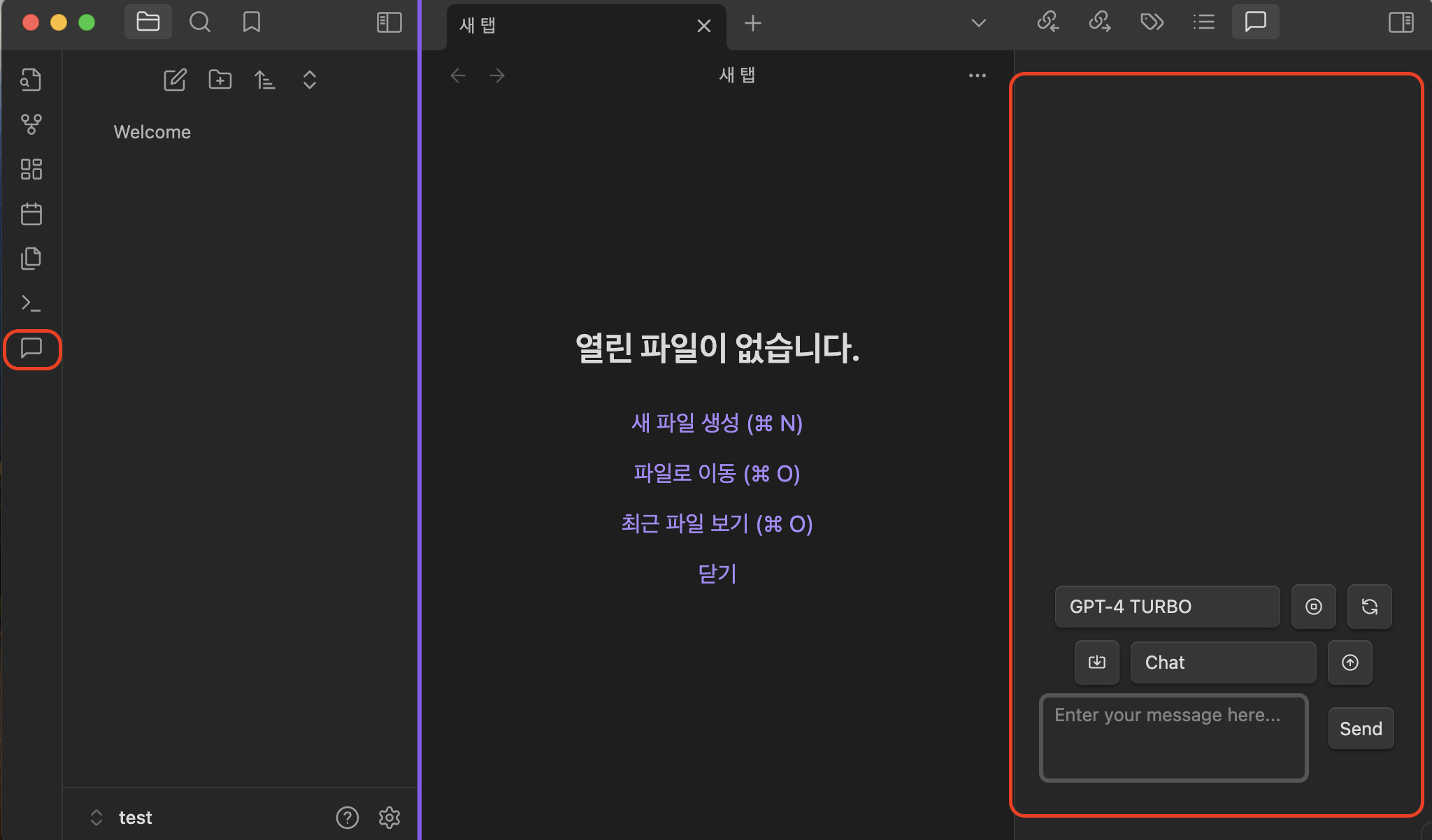This screenshot has width=1432, height=840.
Task: Open the graph view ribbon icon
Action: (x=31, y=124)
